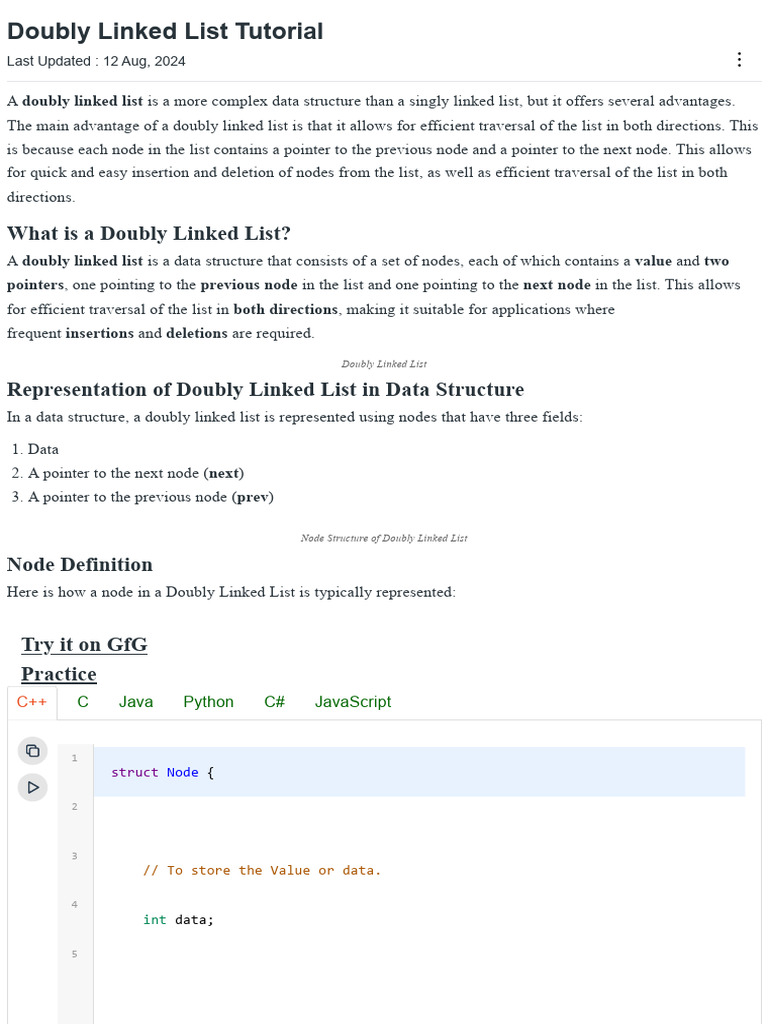Open the three-dot more options menu
The height and width of the screenshot is (1024, 768).
coord(739,60)
